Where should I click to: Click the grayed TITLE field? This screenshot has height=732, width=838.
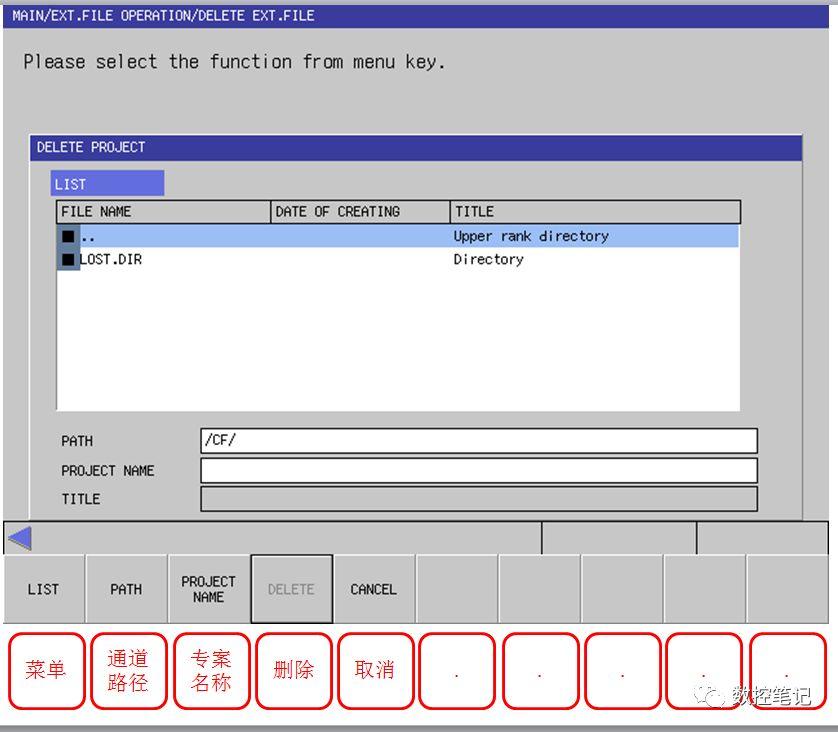pyautogui.click(x=479, y=499)
